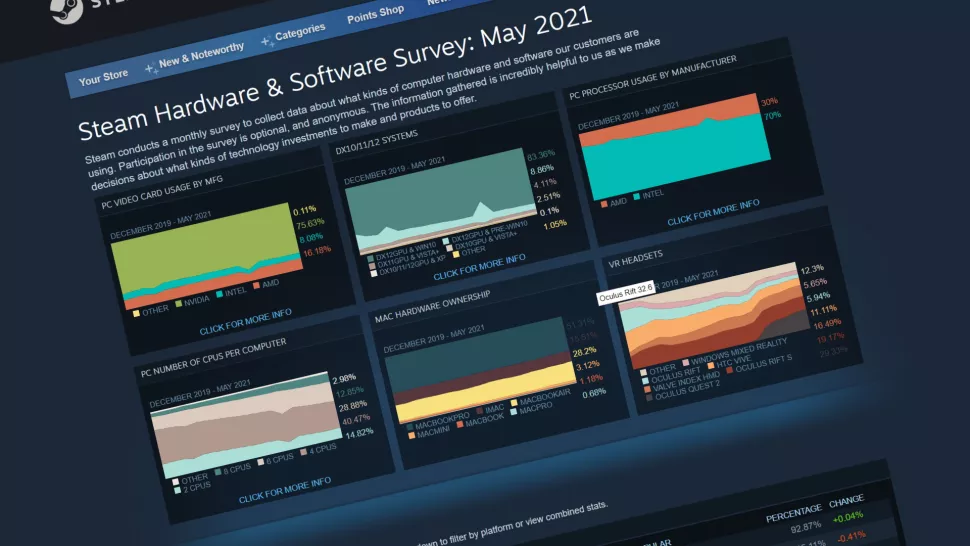Click the 16.18% value in video card chart

317,252
